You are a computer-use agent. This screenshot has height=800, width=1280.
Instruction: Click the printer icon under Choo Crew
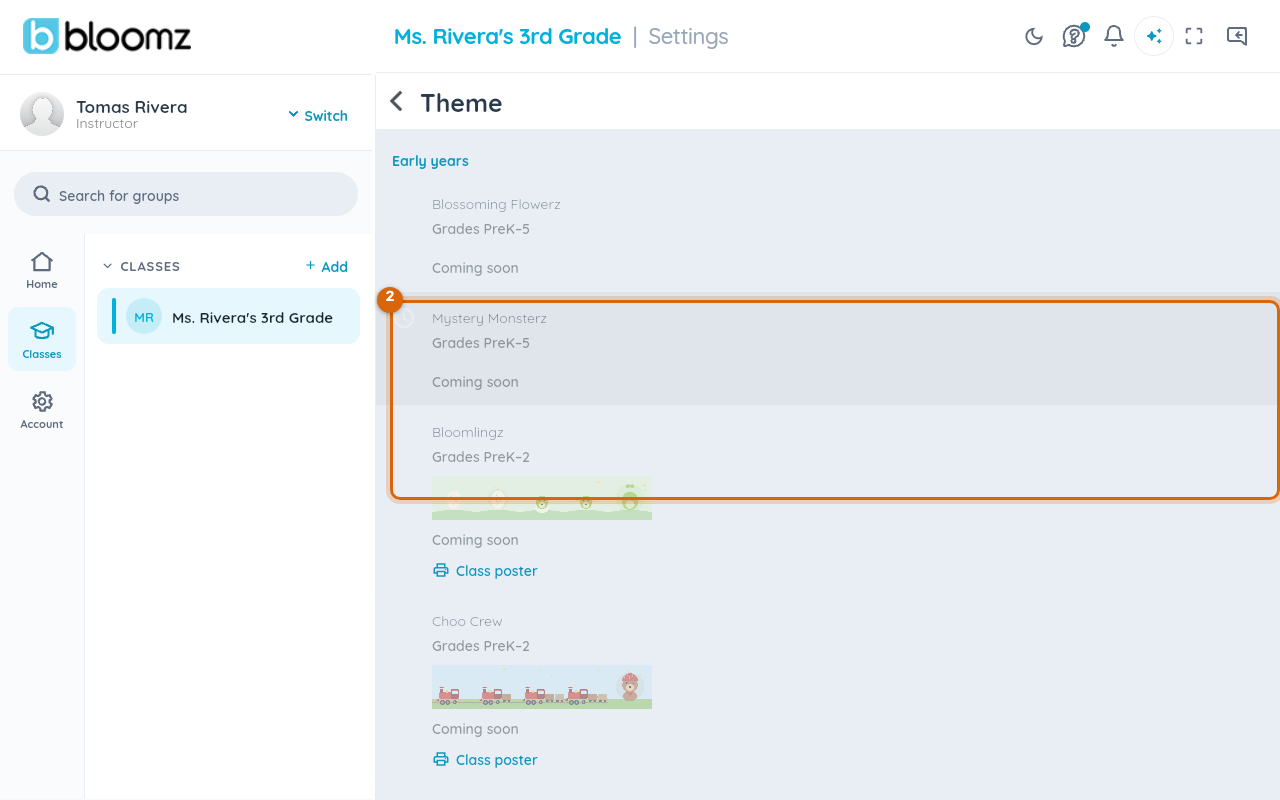click(x=441, y=760)
